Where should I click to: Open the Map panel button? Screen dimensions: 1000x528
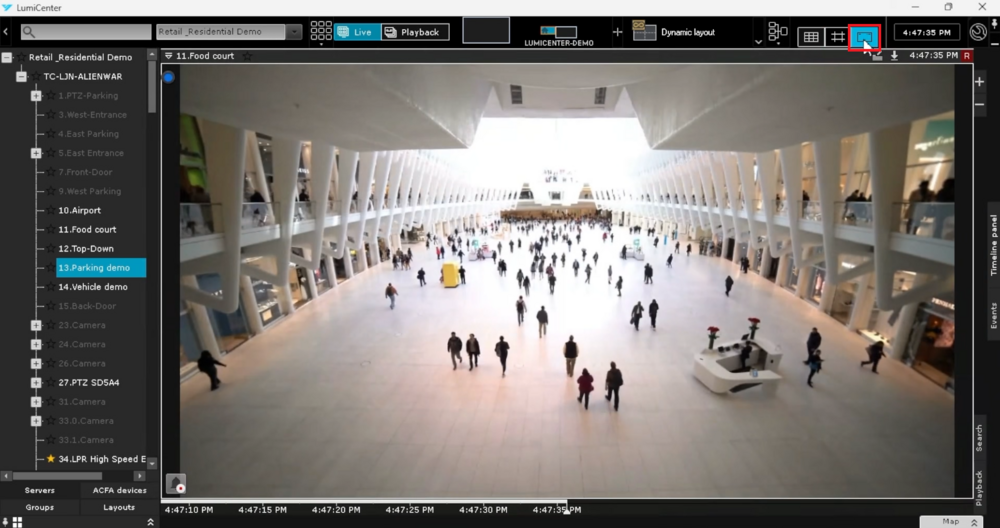(x=950, y=521)
